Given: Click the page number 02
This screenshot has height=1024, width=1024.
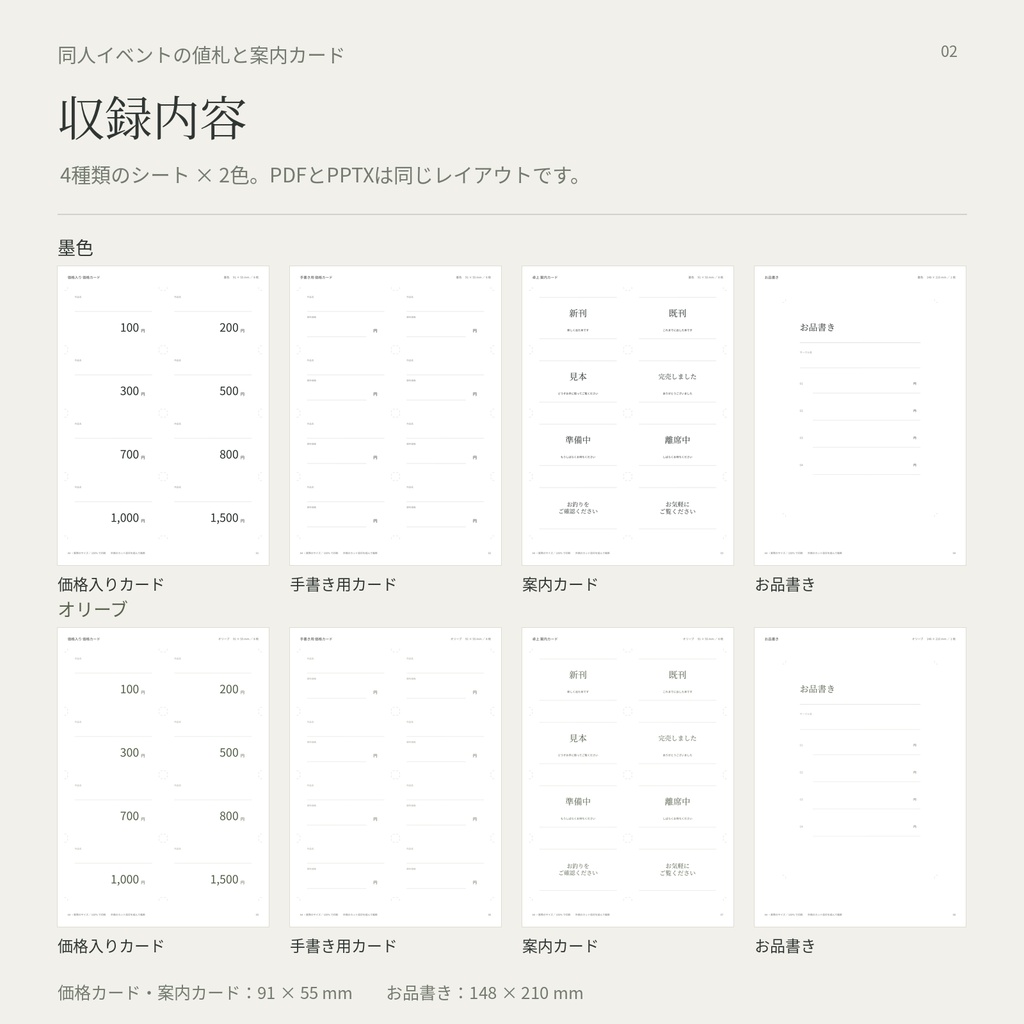Looking at the screenshot, I should pyautogui.click(x=948, y=52).
